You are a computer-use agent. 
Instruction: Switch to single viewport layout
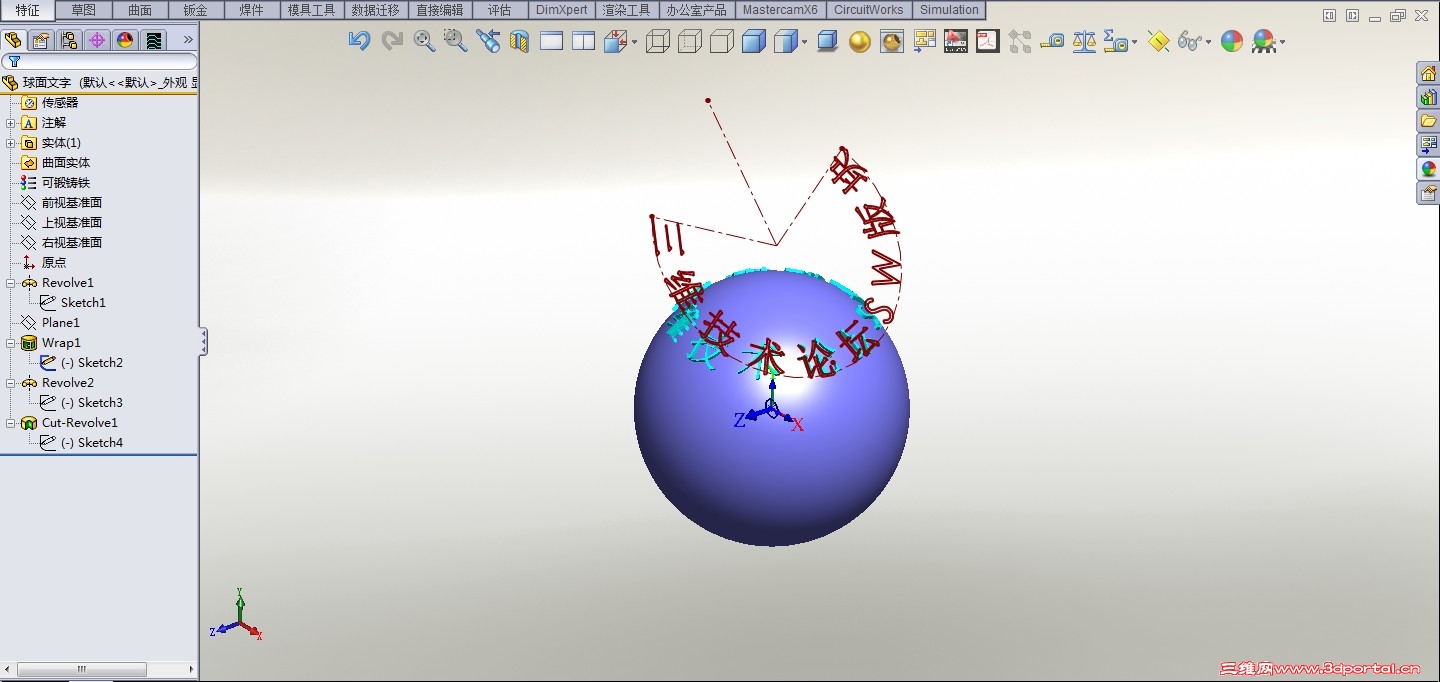tap(551, 41)
